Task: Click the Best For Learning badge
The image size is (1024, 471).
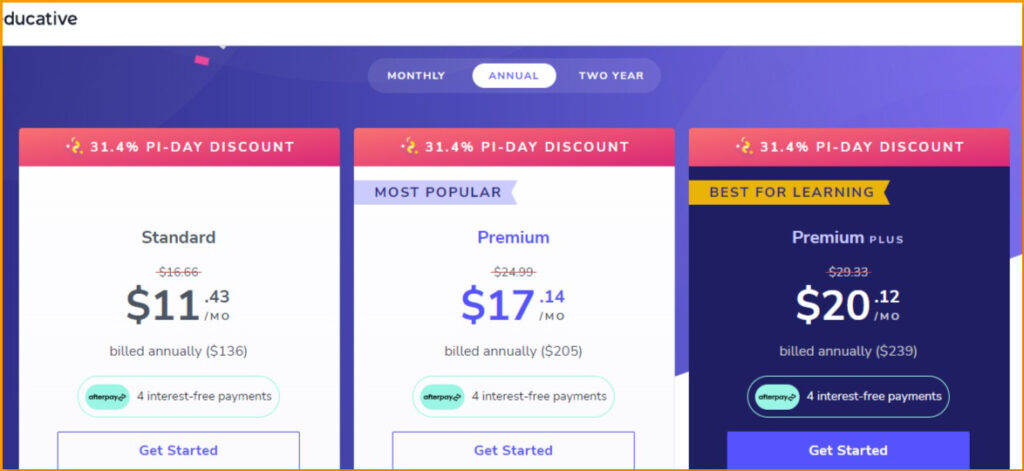Action: (x=791, y=192)
